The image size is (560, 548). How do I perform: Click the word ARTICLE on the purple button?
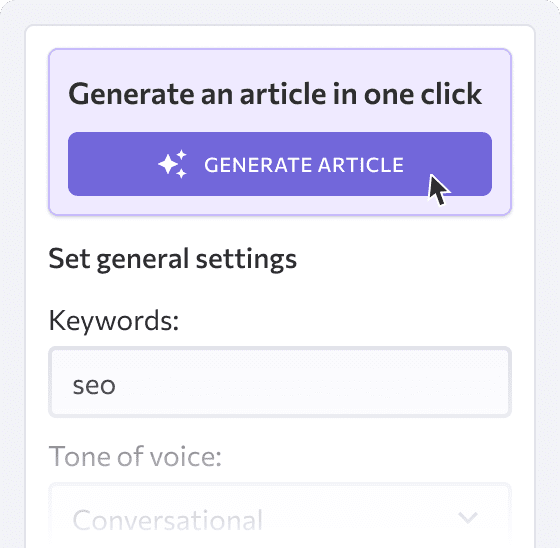tap(361, 165)
